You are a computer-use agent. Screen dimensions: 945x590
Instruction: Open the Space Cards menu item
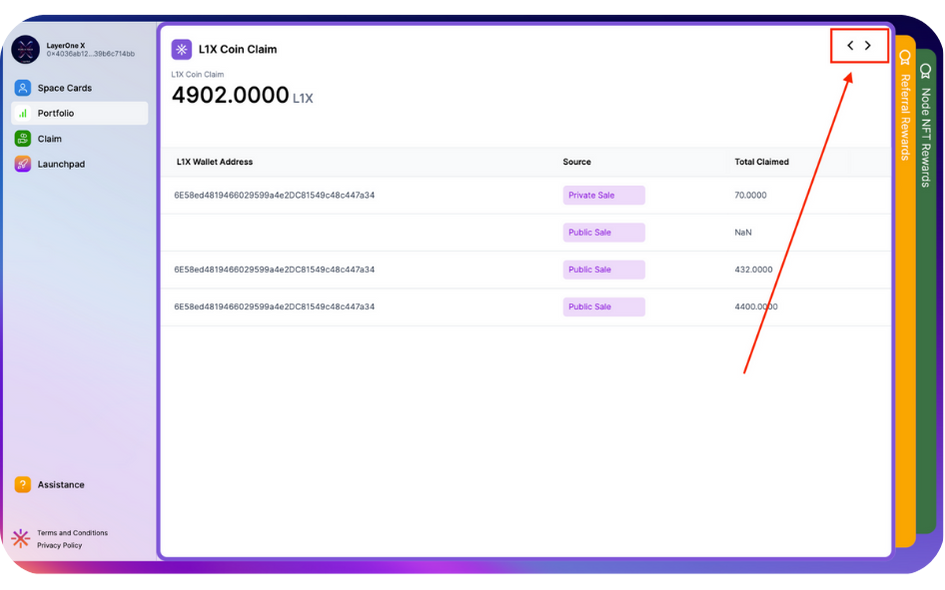pyautogui.click(x=80, y=88)
